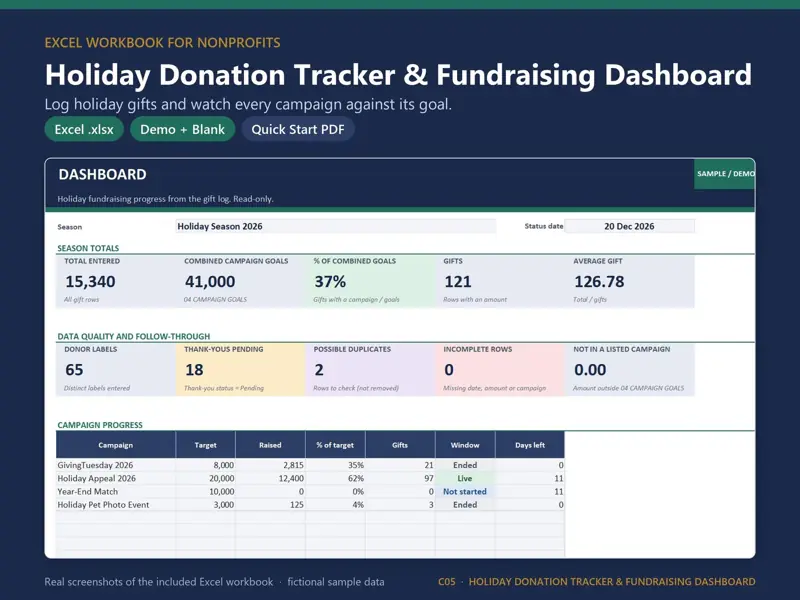The image size is (800, 600).
Task: Select the Possible Duplicates value 2
Action: point(319,370)
